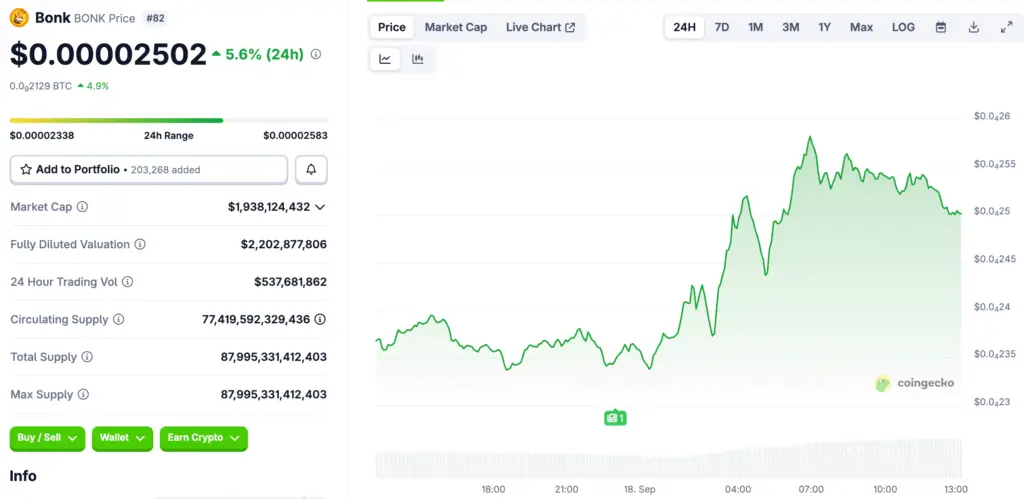
Task: Click the volume range navigator under the chart
Action: point(669,459)
